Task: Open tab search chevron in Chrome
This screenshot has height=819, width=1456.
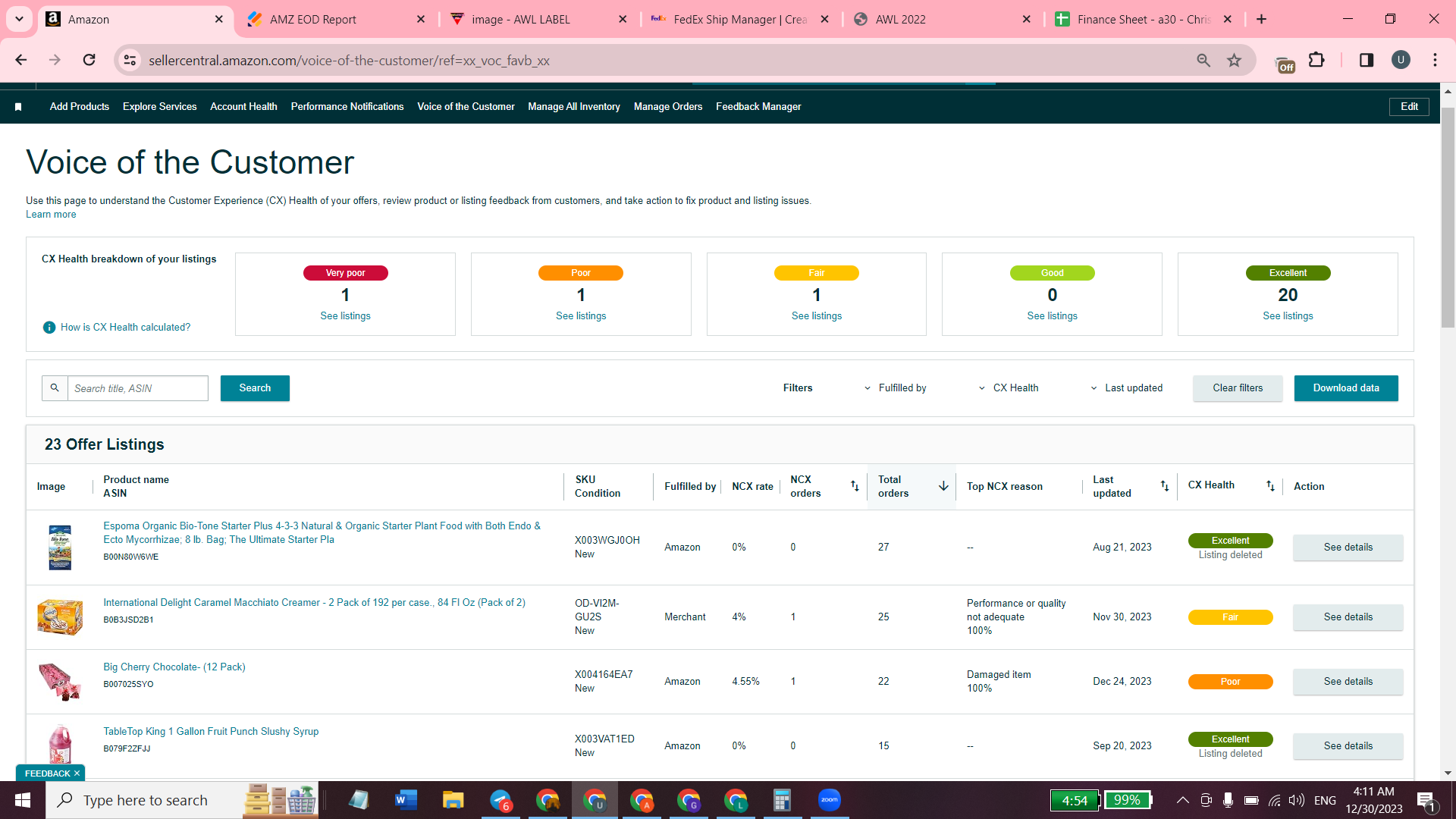Action: (19, 19)
